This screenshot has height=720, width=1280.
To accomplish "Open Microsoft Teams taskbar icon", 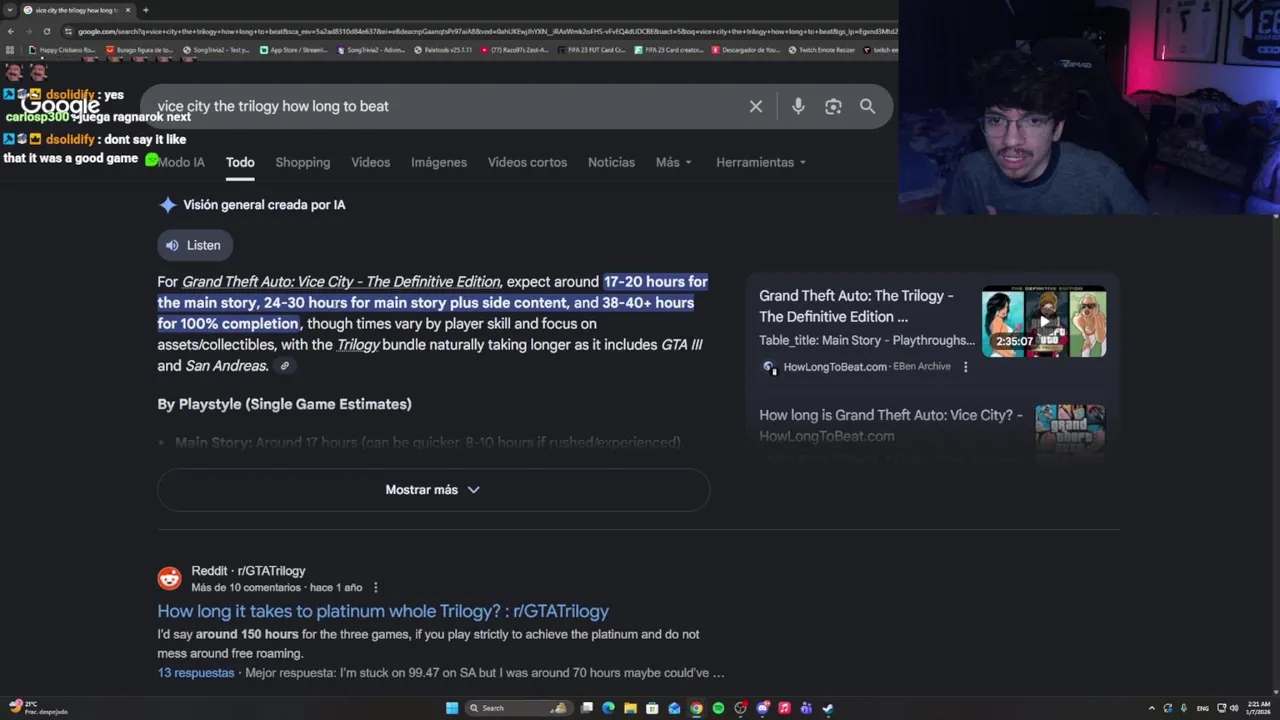I will click(806, 708).
